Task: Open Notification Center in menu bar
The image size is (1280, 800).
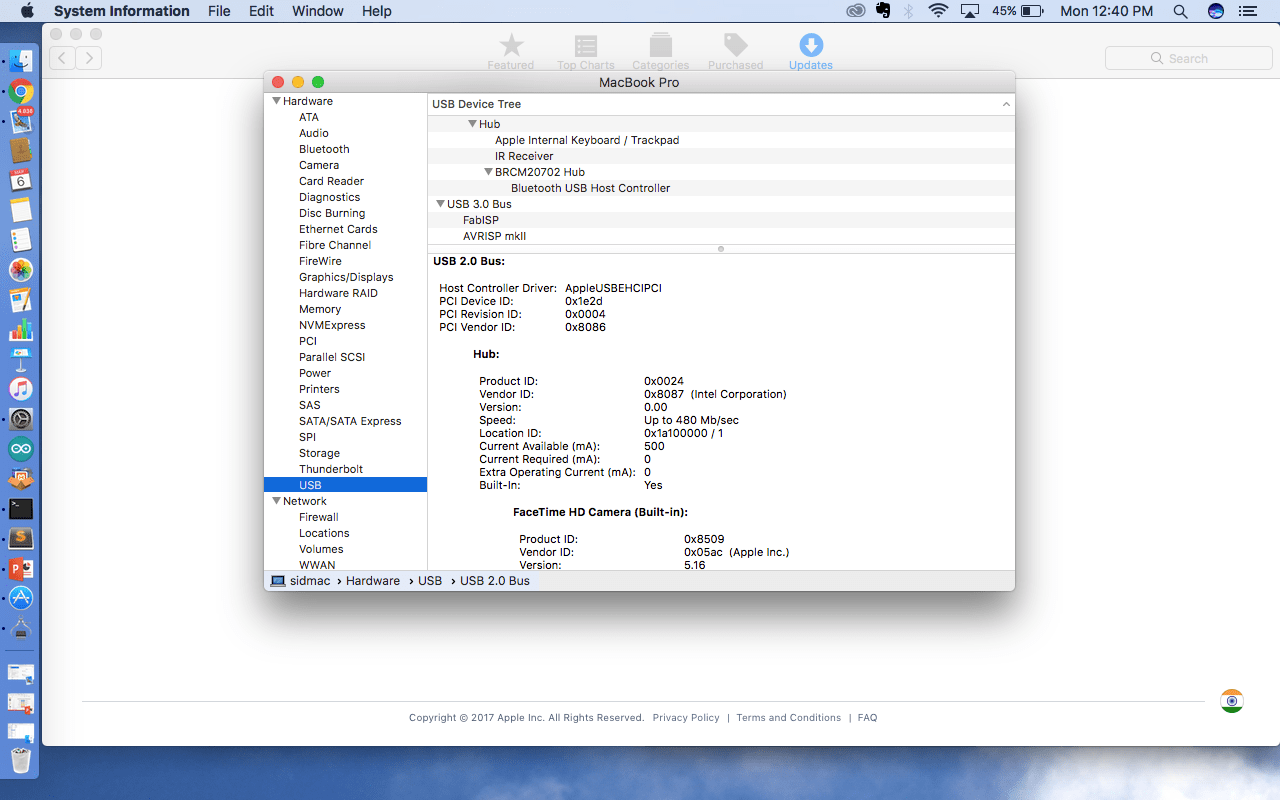Action: (1250, 11)
